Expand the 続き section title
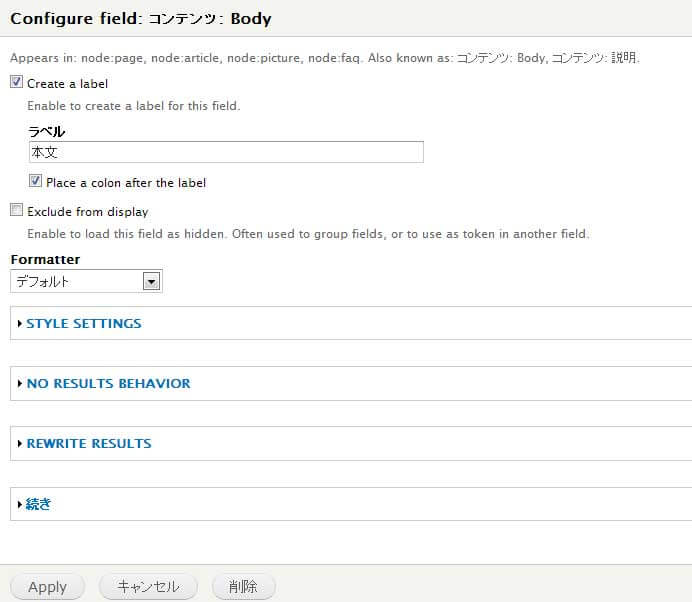The height and width of the screenshot is (602, 692). pyautogui.click(x=38, y=505)
